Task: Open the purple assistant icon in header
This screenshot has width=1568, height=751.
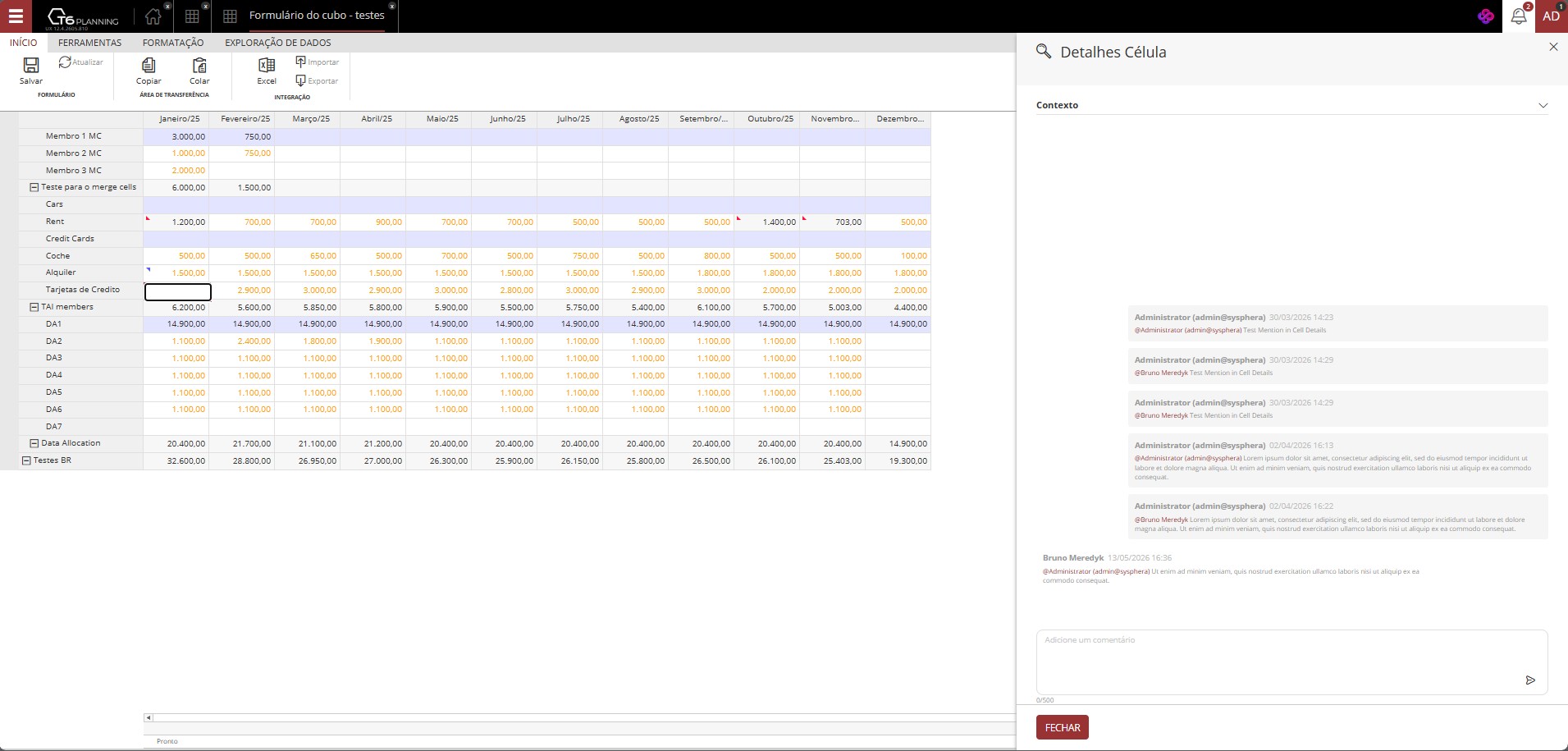Action: [1486, 16]
